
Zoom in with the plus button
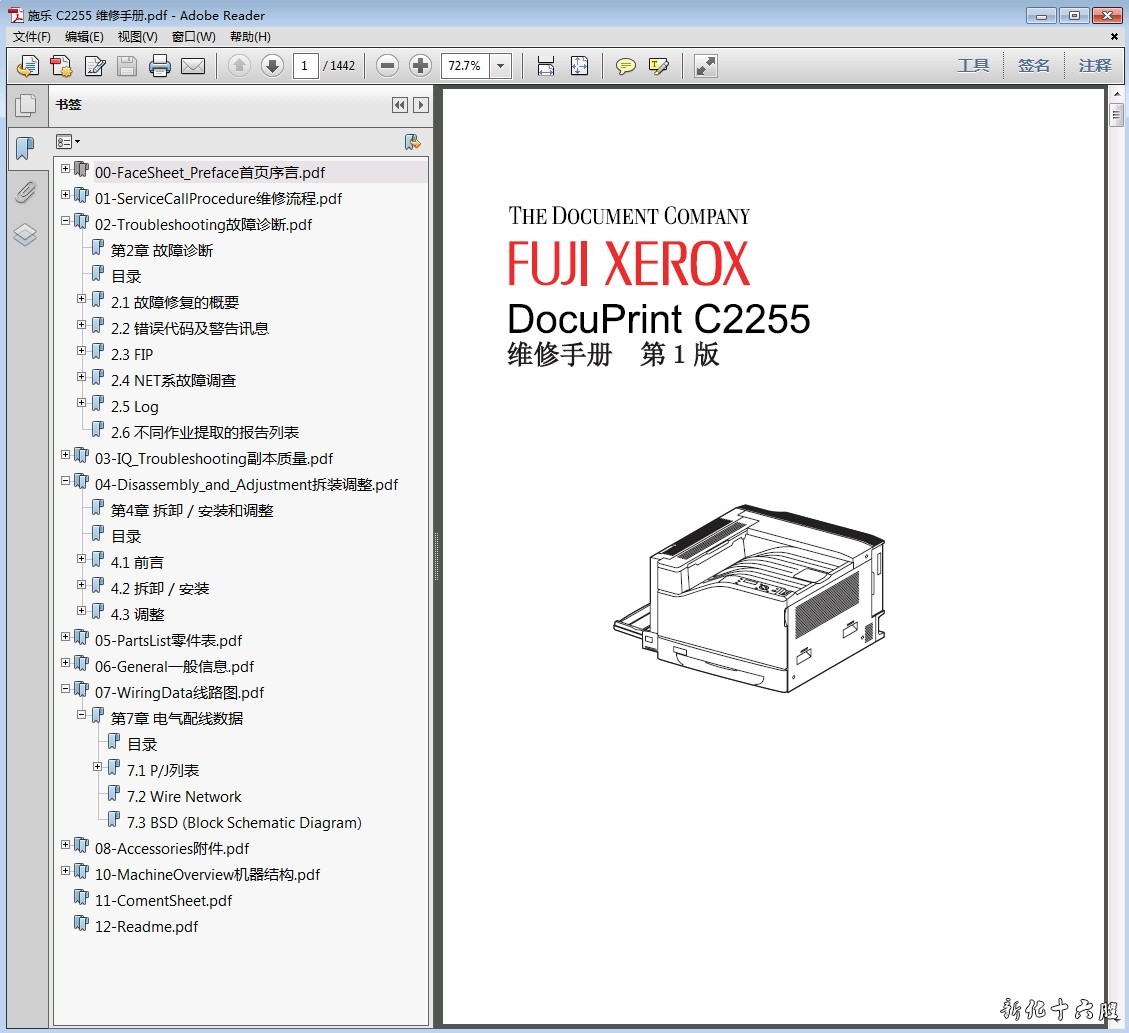[x=421, y=66]
